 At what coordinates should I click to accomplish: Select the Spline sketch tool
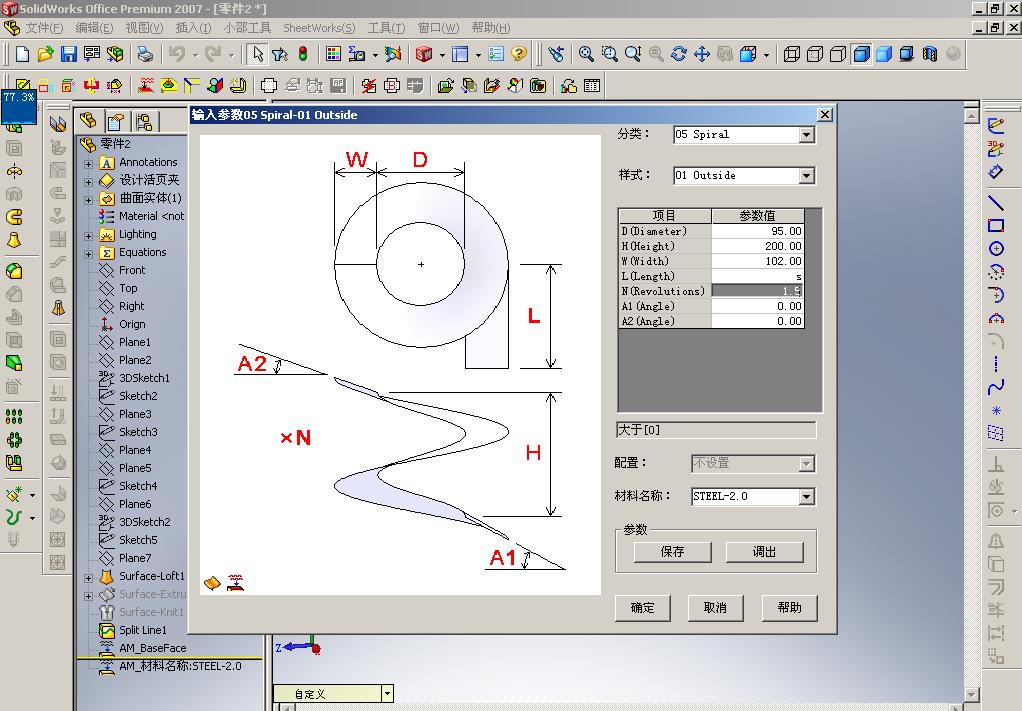click(995, 388)
